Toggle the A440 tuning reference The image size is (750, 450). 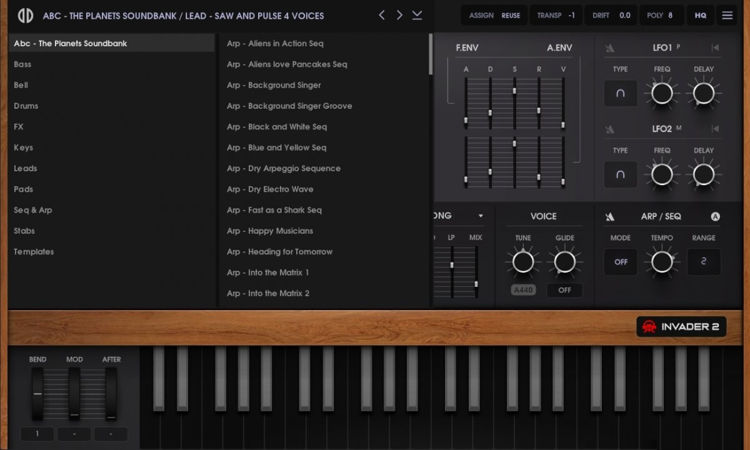tap(523, 290)
